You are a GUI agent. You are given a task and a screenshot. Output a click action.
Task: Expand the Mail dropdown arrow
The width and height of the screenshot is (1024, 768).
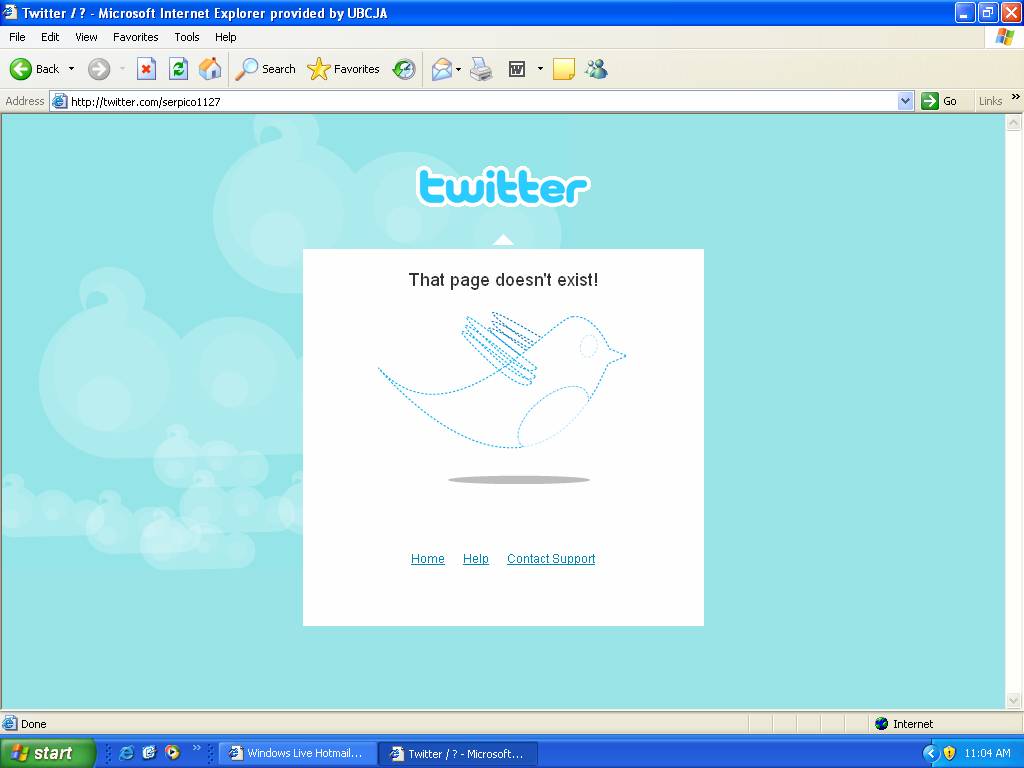pyautogui.click(x=458, y=69)
